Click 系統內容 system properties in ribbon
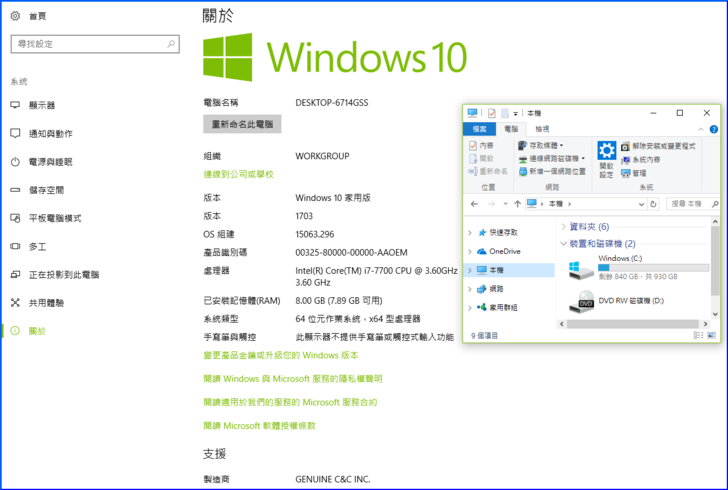728x490 pixels. tap(641, 160)
